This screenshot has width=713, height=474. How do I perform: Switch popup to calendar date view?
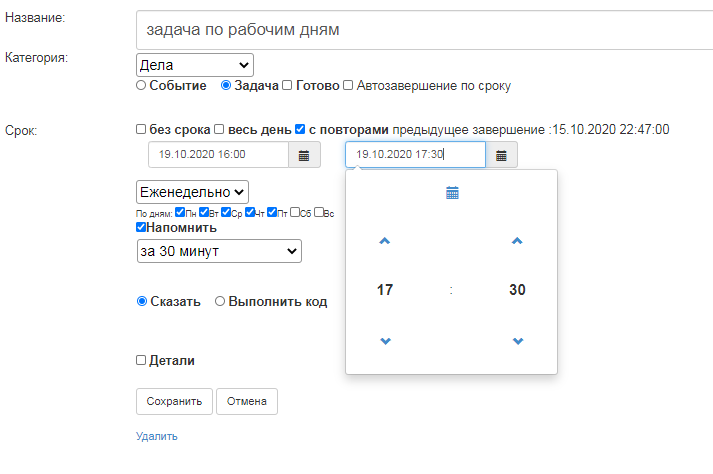pos(452,193)
